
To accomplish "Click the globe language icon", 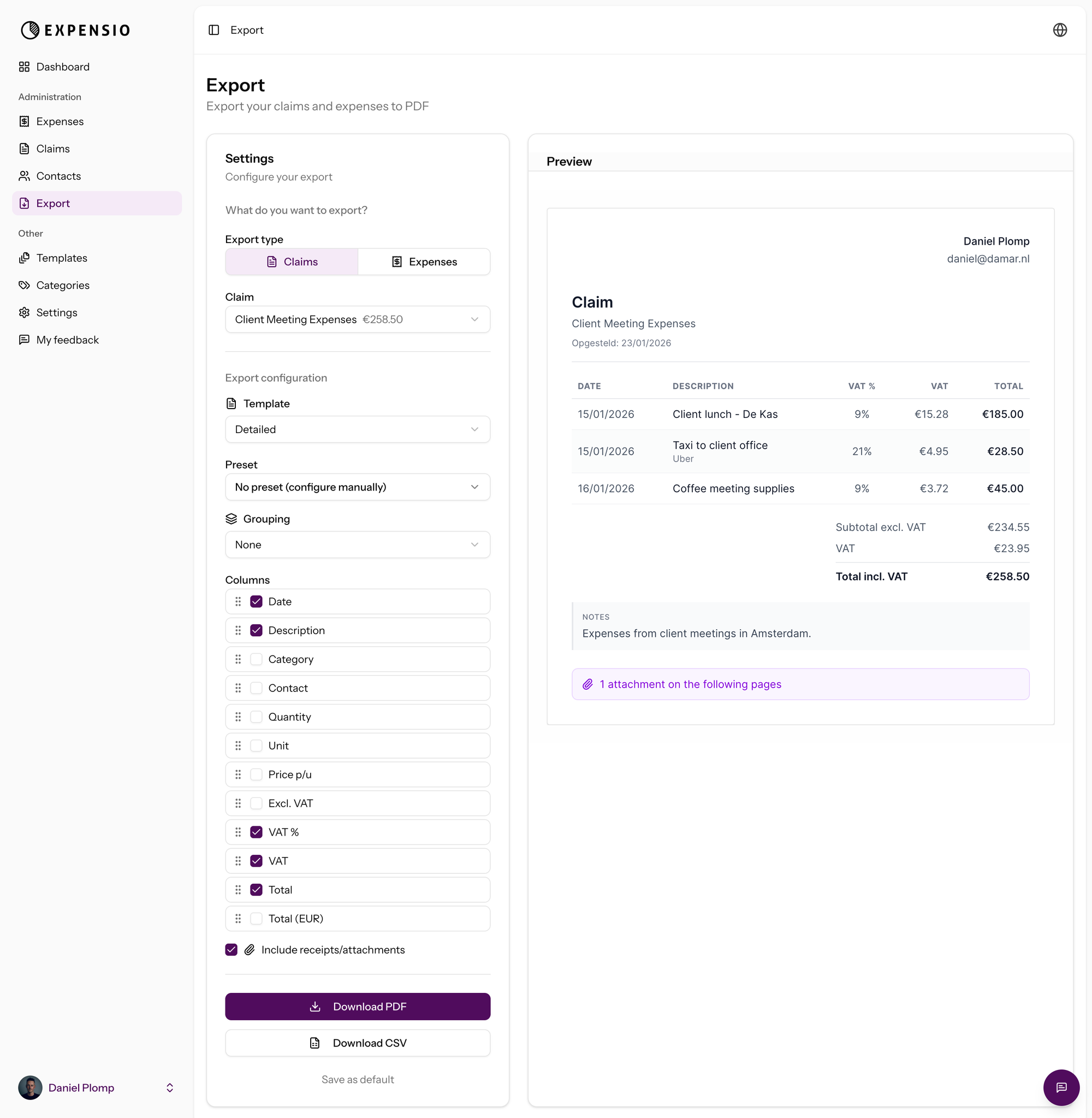I will tap(1059, 30).
